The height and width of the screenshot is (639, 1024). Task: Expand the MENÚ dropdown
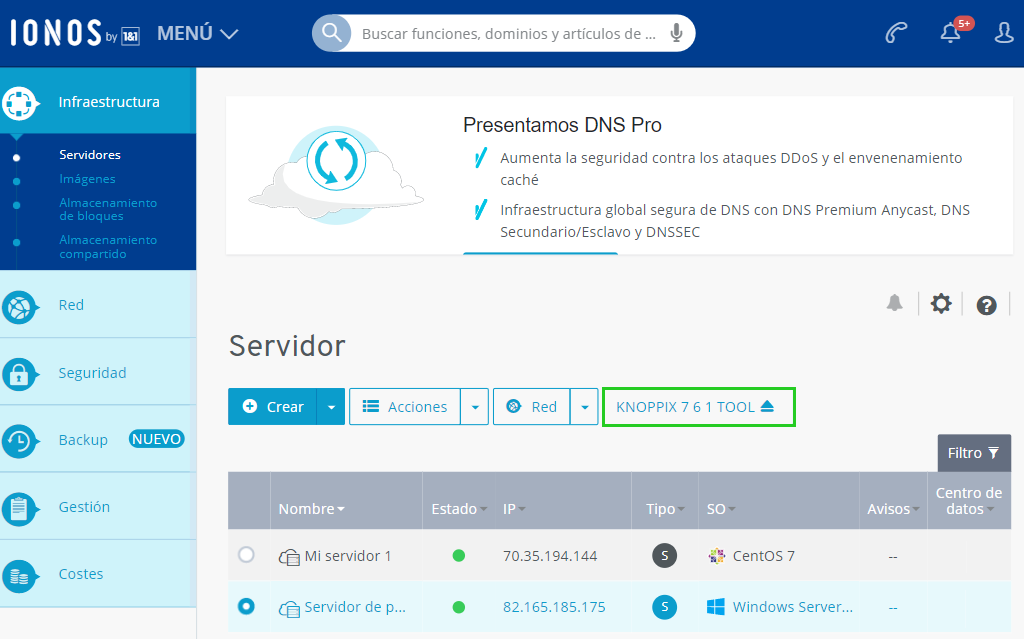point(197,33)
